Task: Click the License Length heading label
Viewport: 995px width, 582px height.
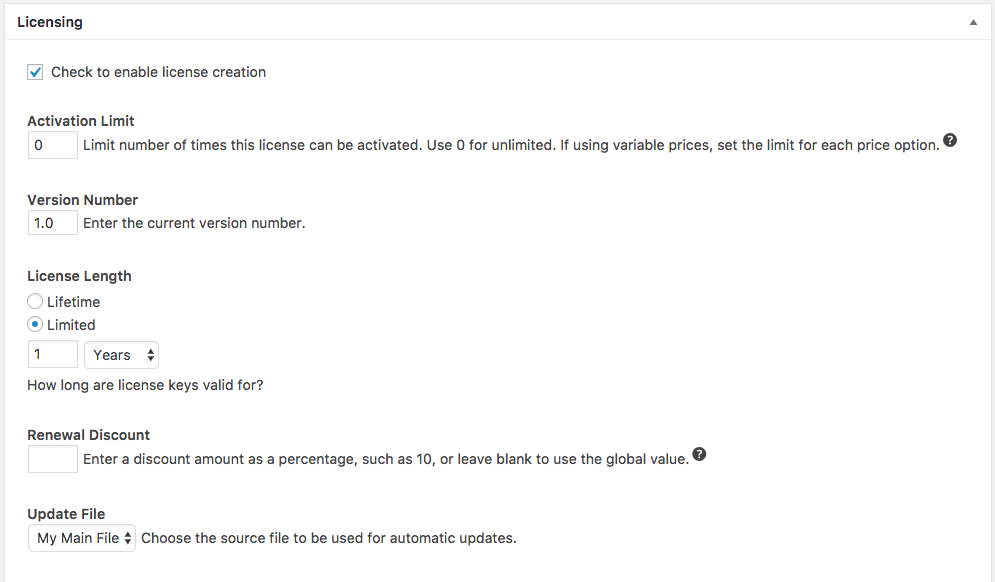Action: click(x=79, y=276)
